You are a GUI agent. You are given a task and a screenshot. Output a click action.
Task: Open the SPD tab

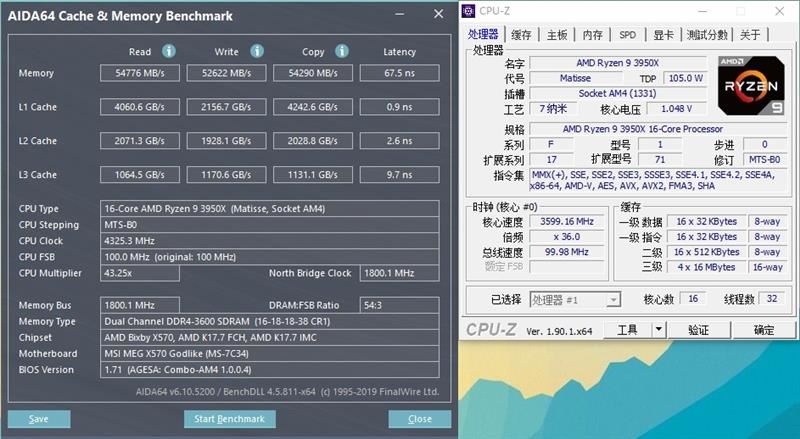(x=628, y=35)
